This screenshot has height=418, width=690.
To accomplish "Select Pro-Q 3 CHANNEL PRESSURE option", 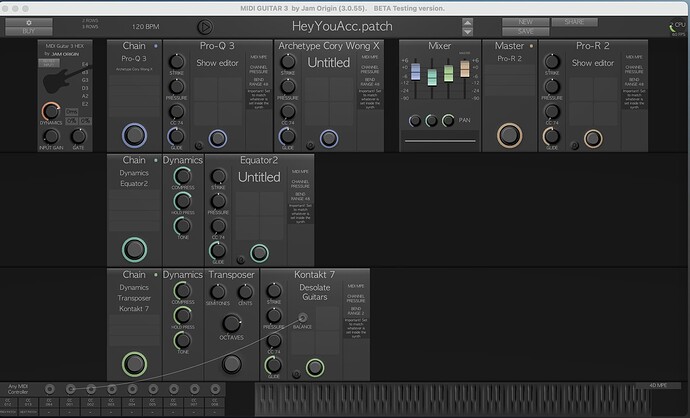I will (259, 69).
